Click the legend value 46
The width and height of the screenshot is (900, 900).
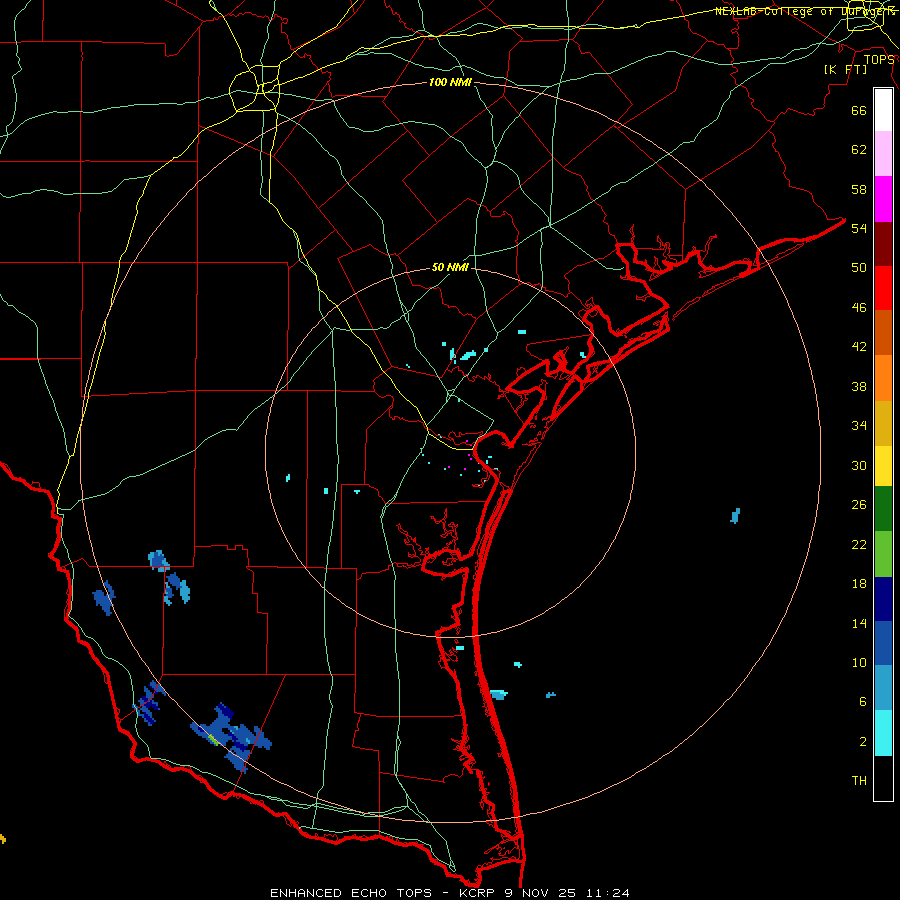859,307
